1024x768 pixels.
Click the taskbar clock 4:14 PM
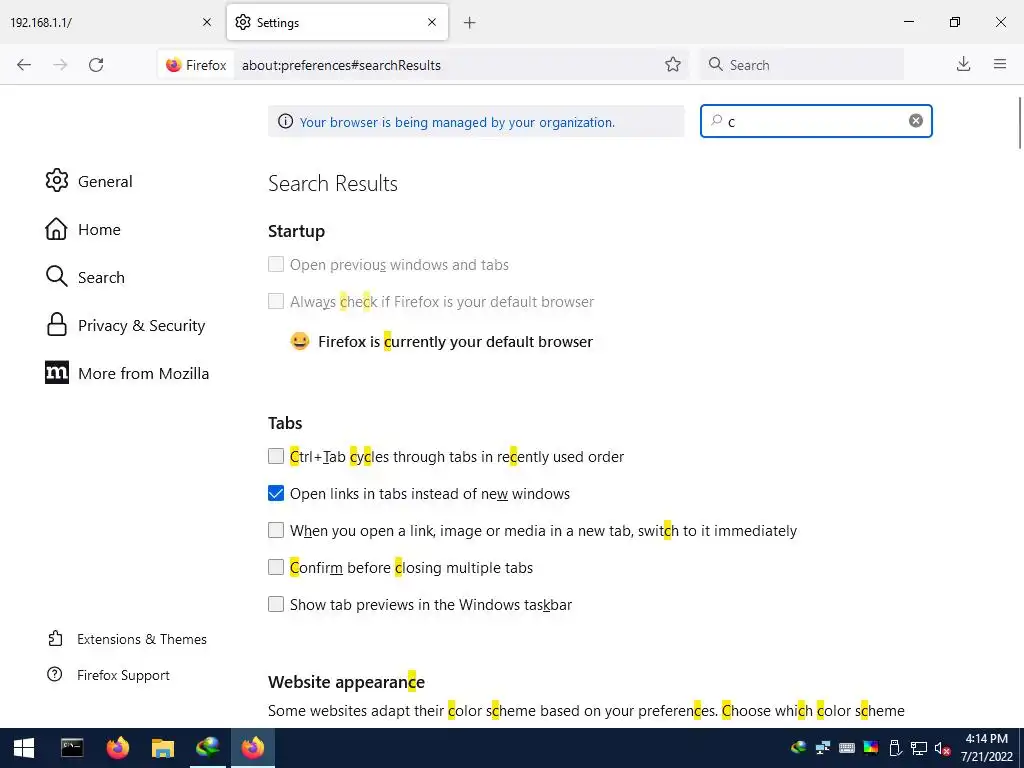click(987, 739)
